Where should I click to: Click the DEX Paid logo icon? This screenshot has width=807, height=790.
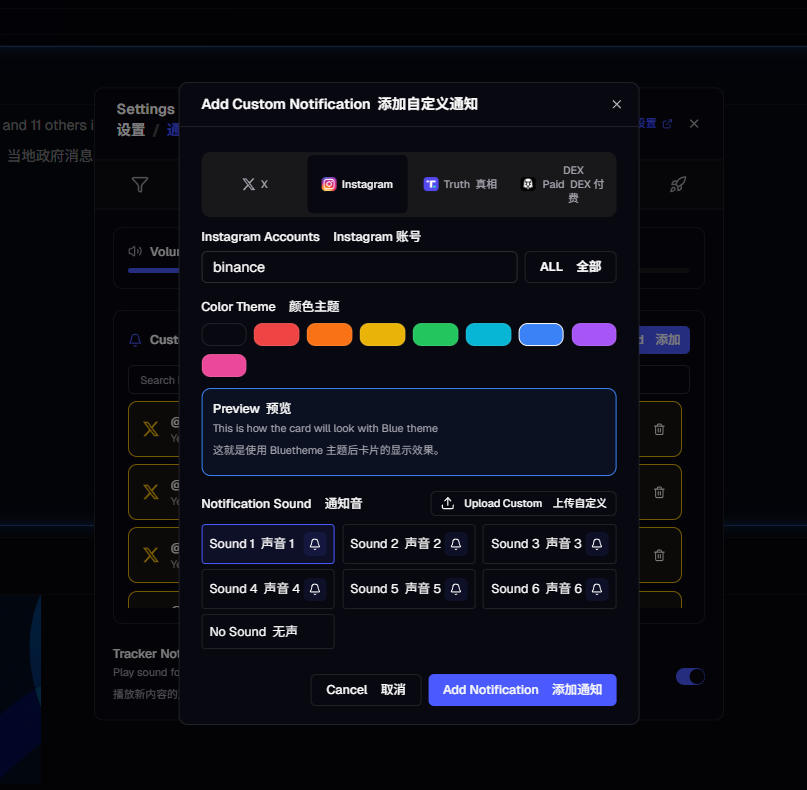(x=528, y=184)
